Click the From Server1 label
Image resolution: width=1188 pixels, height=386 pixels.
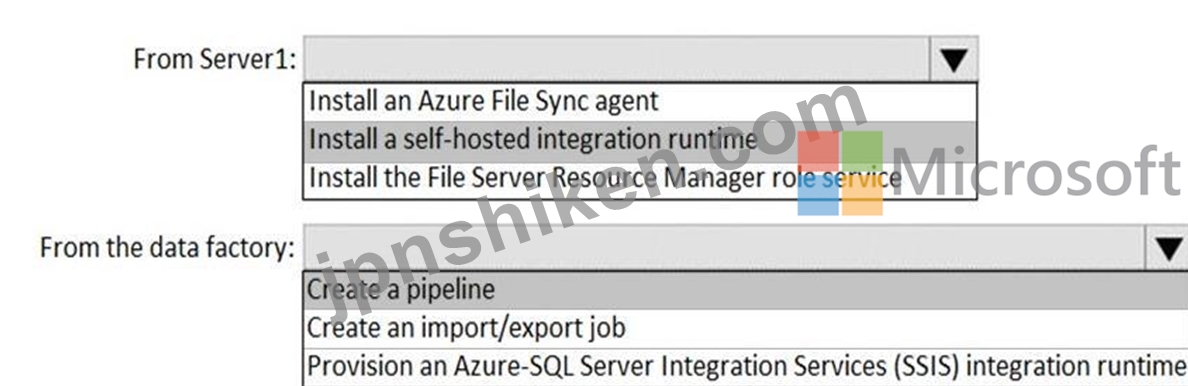coord(215,59)
